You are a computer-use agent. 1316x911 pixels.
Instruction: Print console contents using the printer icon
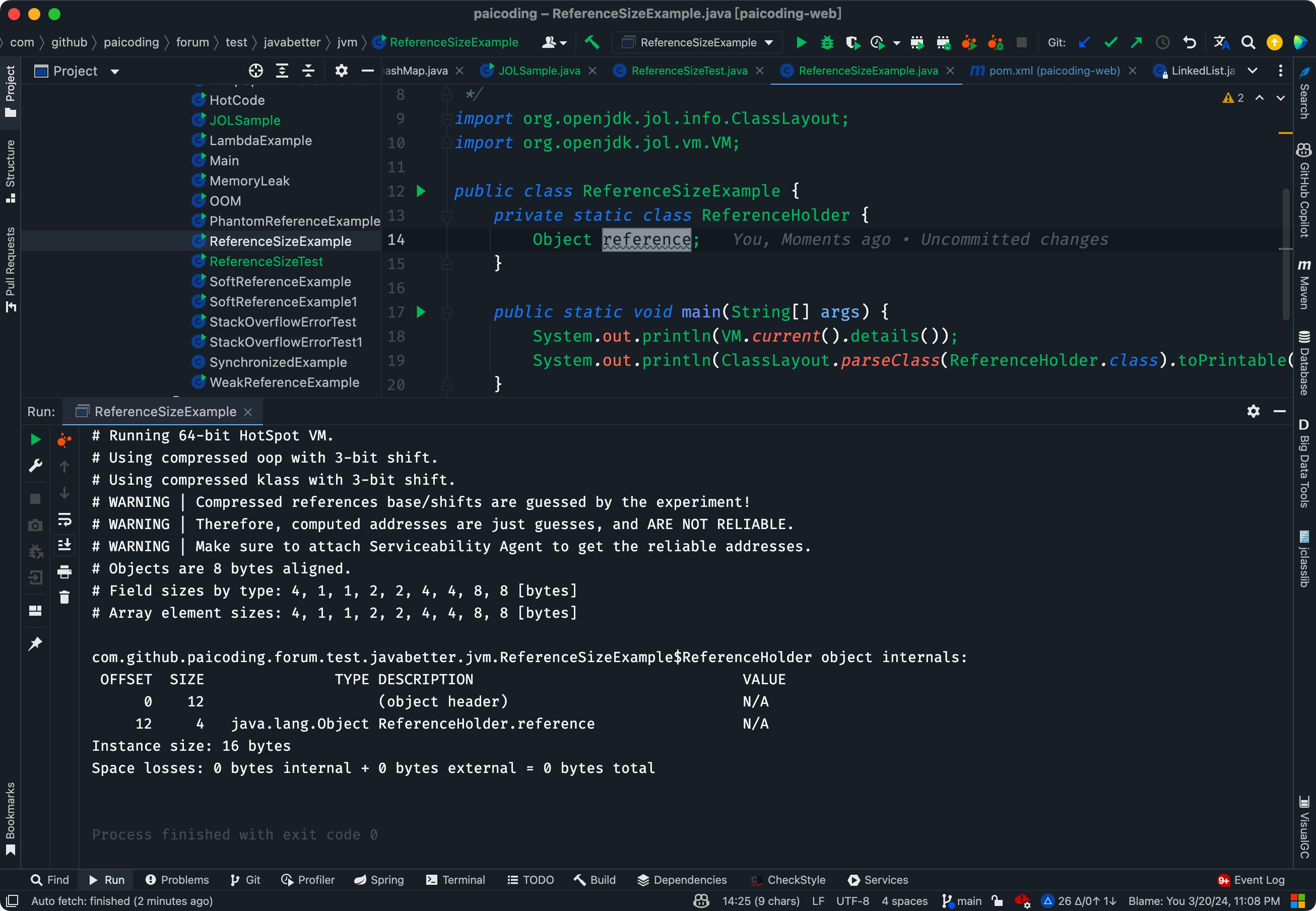coord(64,572)
